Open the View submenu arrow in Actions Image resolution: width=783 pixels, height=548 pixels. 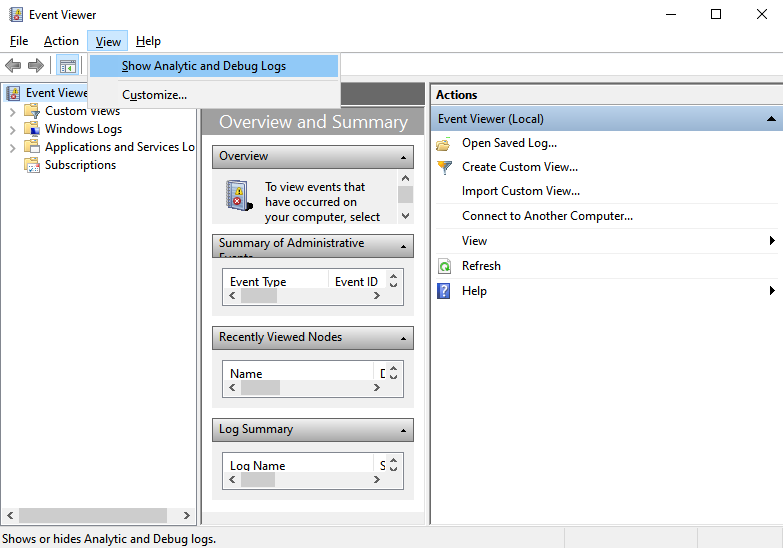coord(772,241)
